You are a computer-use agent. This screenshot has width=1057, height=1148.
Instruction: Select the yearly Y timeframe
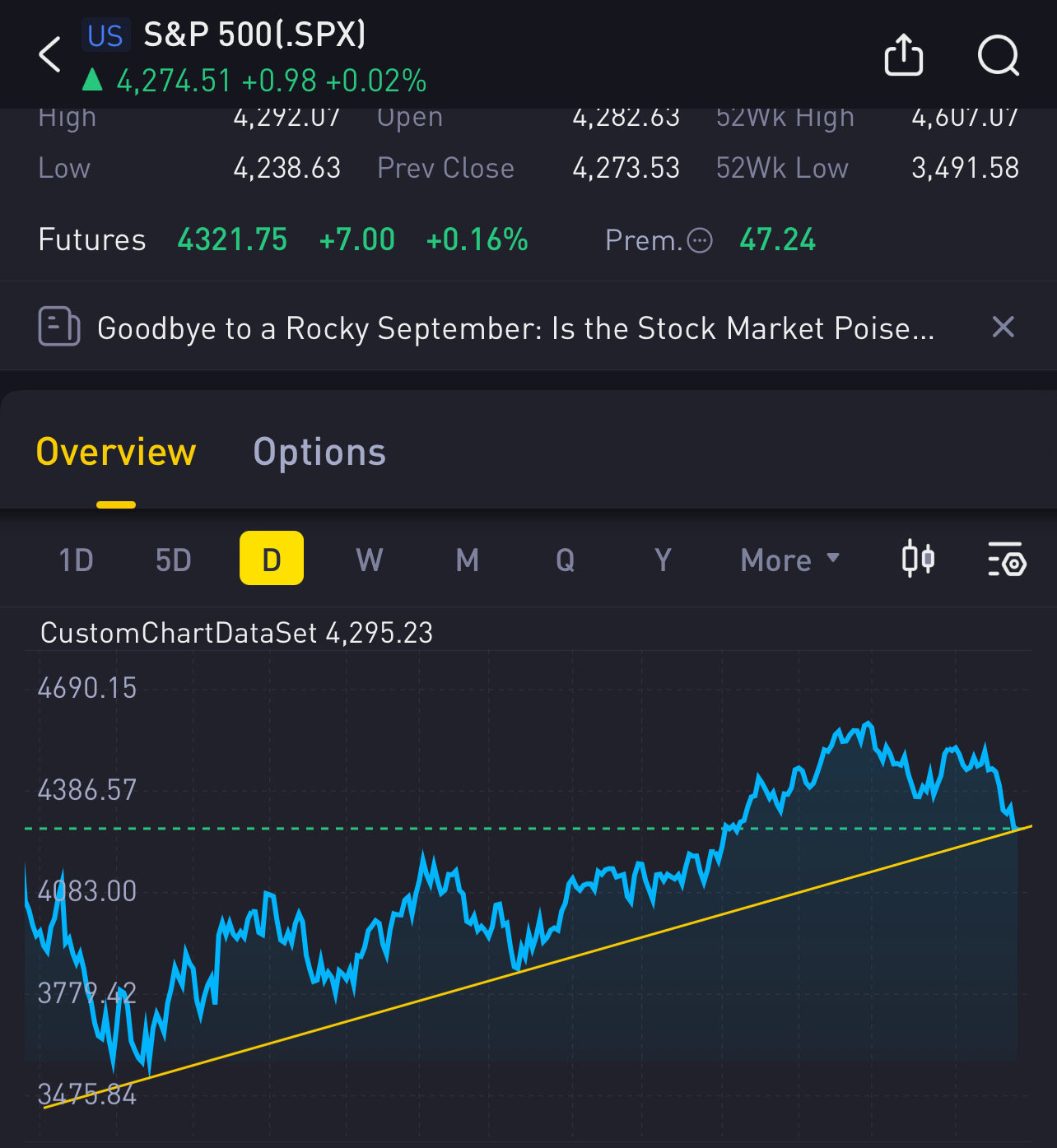(x=663, y=560)
